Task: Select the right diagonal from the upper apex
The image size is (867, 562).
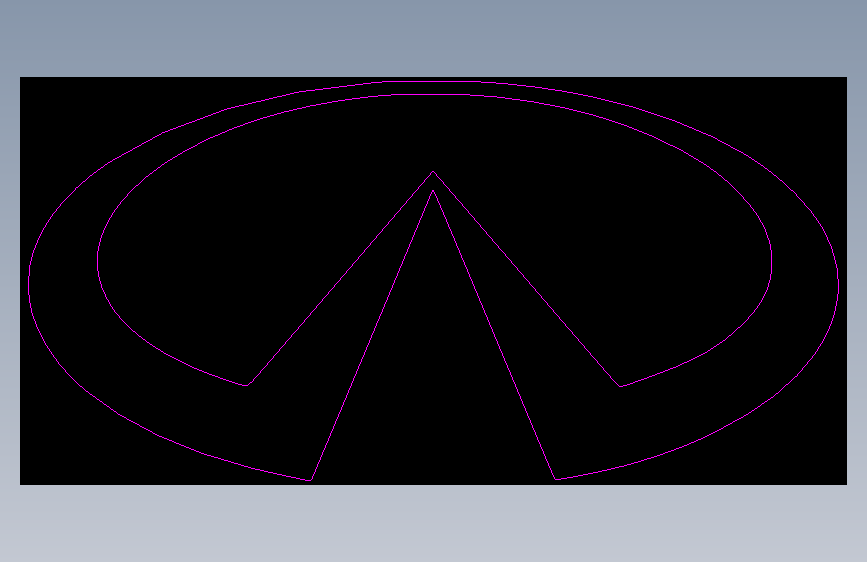Action: [x=526, y=279]
